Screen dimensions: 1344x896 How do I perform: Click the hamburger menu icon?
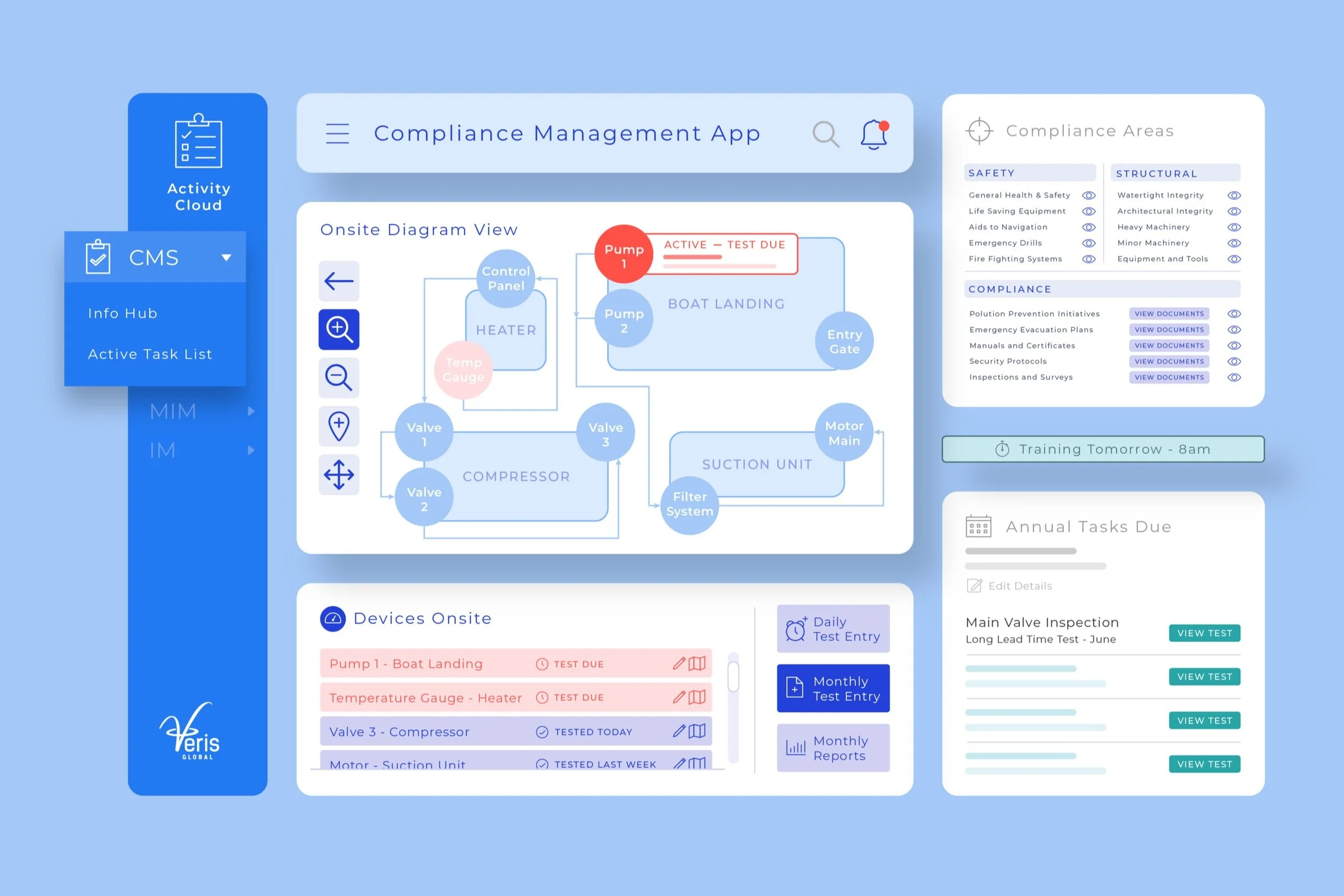click(337, 133)
